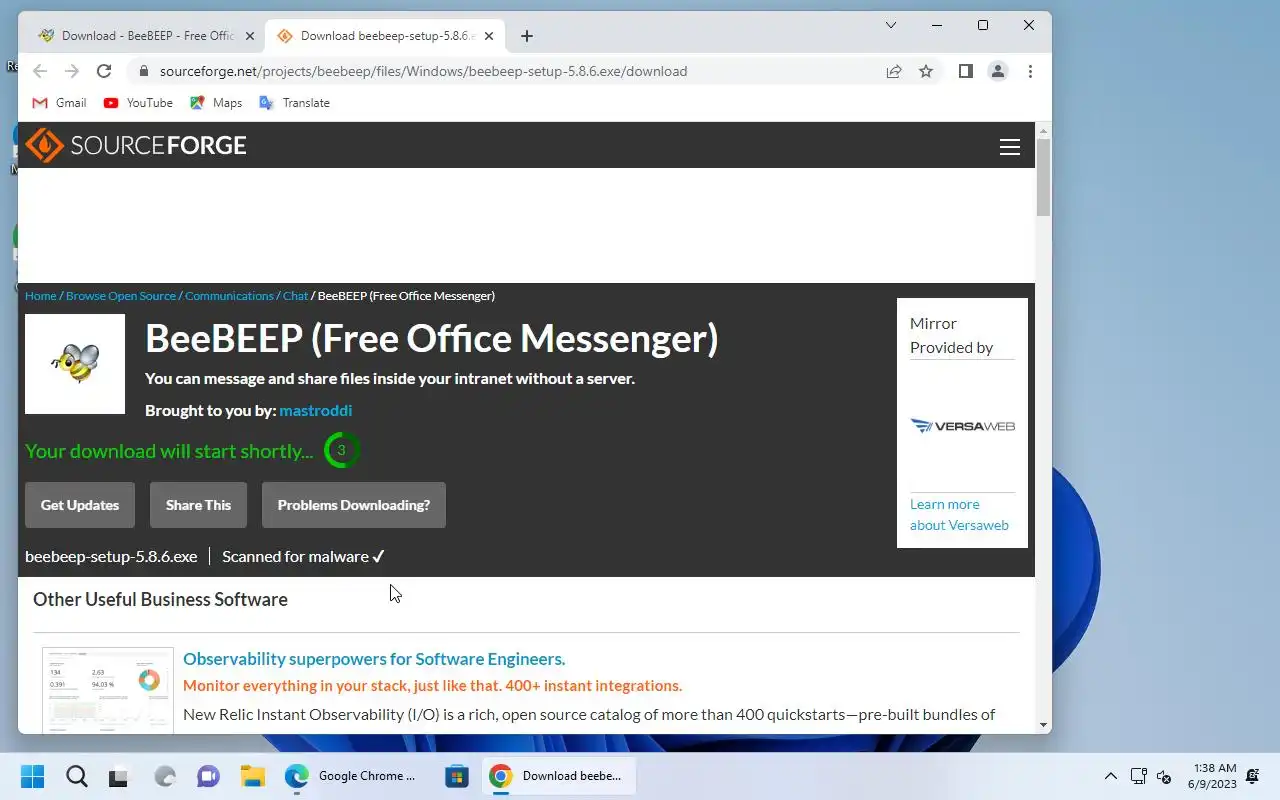Click the Versaweb mirror logo
Image resolution: width=1280 pixels, height=800 pixels.
click(x=963, y=426)
